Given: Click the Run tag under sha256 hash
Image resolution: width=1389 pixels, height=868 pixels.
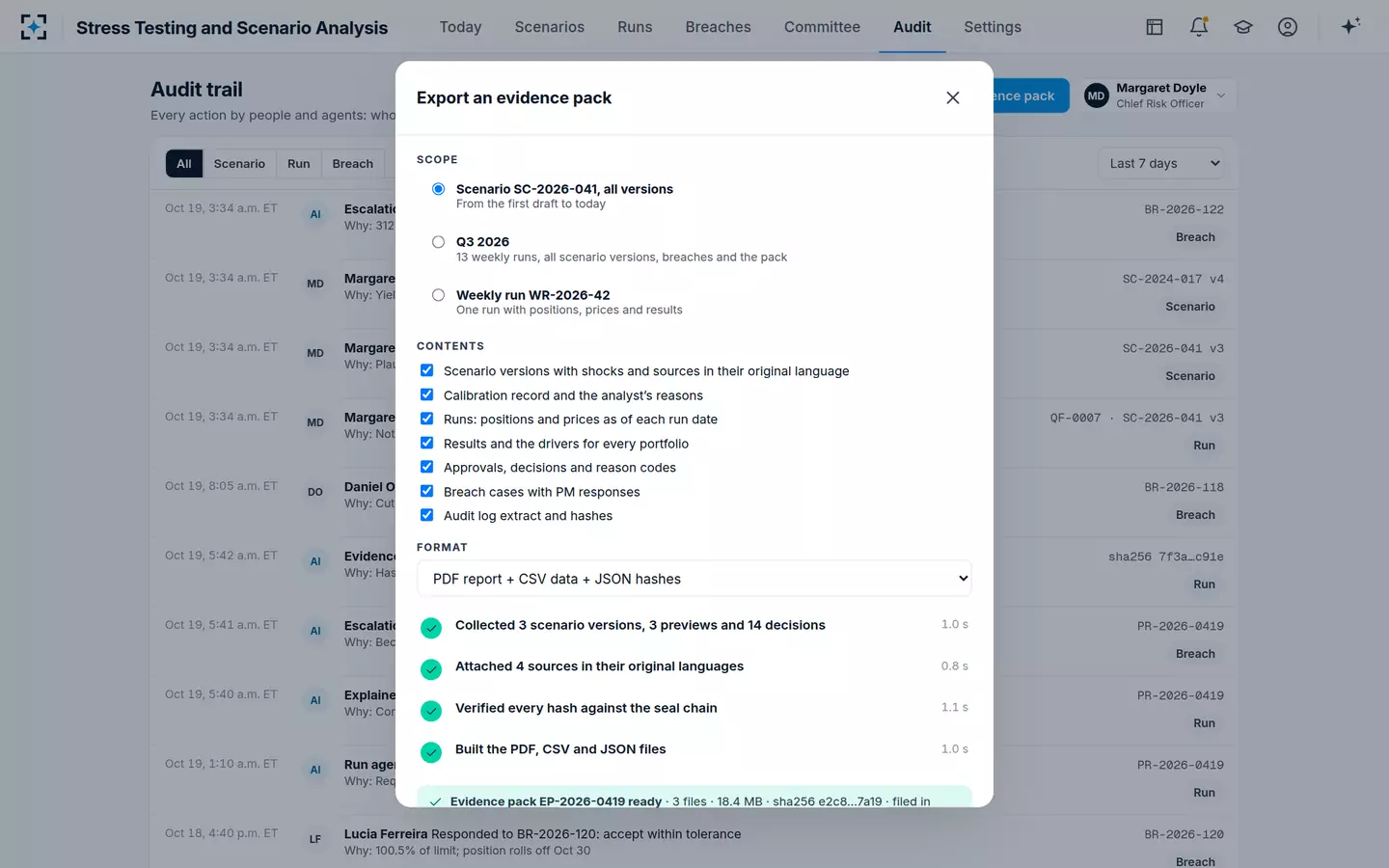Looking at the screenshot, I should (x=1204, y=584).
